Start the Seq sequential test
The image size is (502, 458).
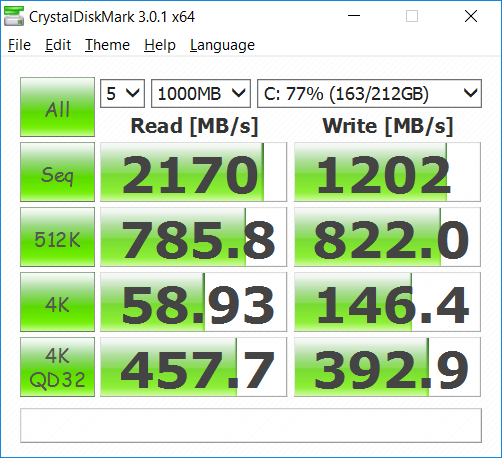[x=57, y=172]
